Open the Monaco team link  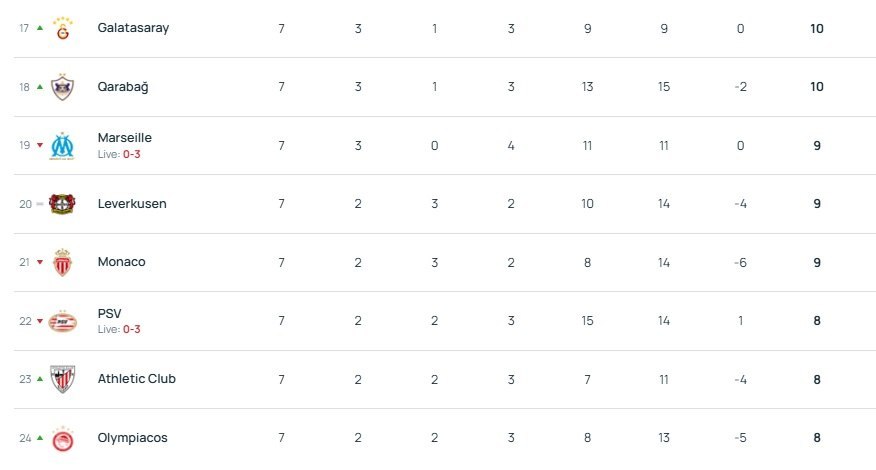pyautogui.click(x=121, y=262)
